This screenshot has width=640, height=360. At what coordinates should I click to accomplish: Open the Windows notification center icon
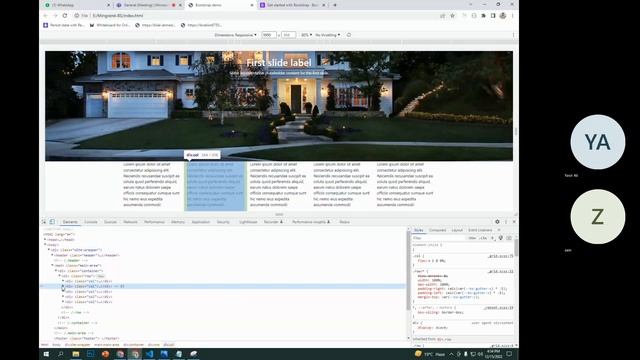click(509, 354)
